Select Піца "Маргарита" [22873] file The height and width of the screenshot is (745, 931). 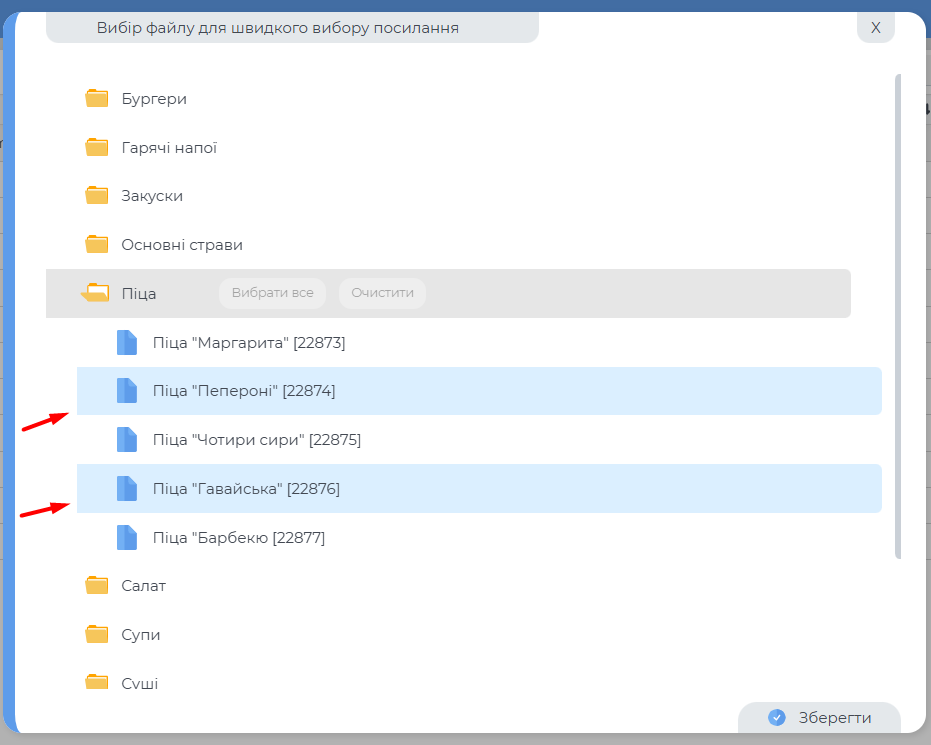[249, 342]
